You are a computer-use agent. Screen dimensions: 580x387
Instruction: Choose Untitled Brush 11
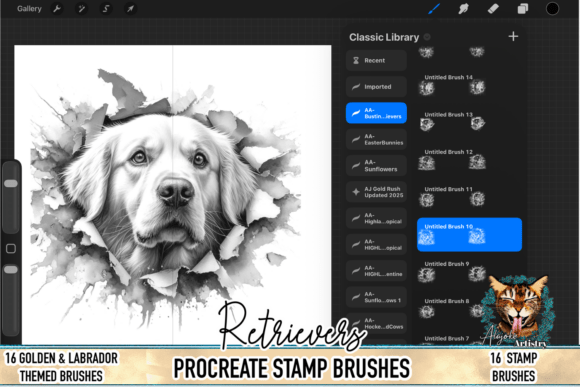[x=469, y=197]
